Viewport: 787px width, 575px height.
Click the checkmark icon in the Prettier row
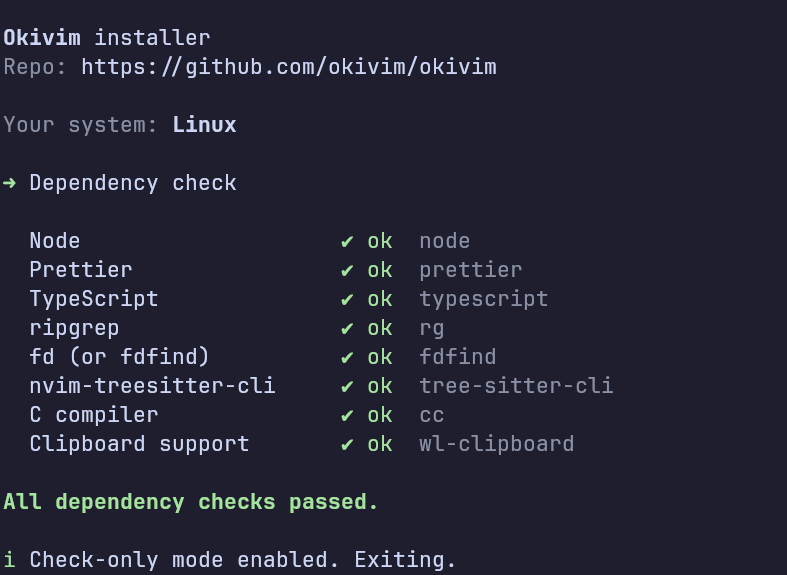(x=347, y=270)
